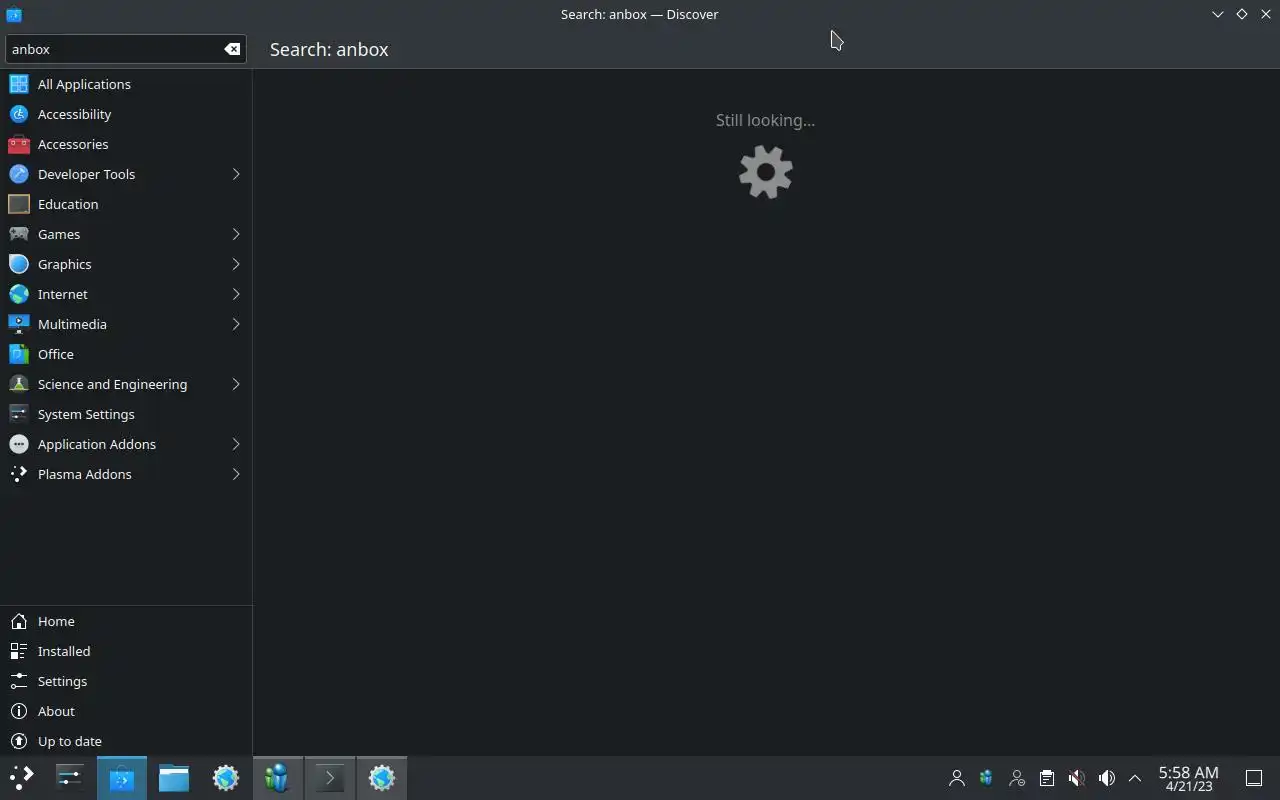The image size is (1280, 800).
Task: Open the All Applications category
Action: coord(126,84)
